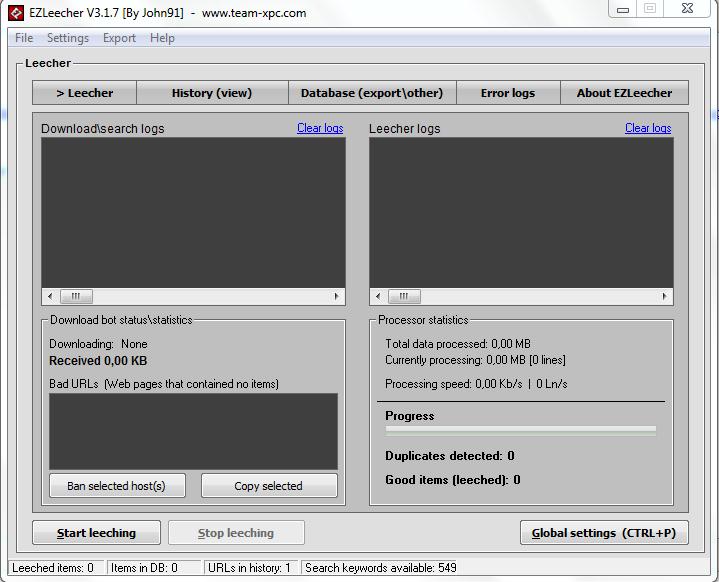The height and width of the screenshot is (582, 719).
Task: Click 'Received 0,00 KB' text
Action: click(x=98, y=361)
